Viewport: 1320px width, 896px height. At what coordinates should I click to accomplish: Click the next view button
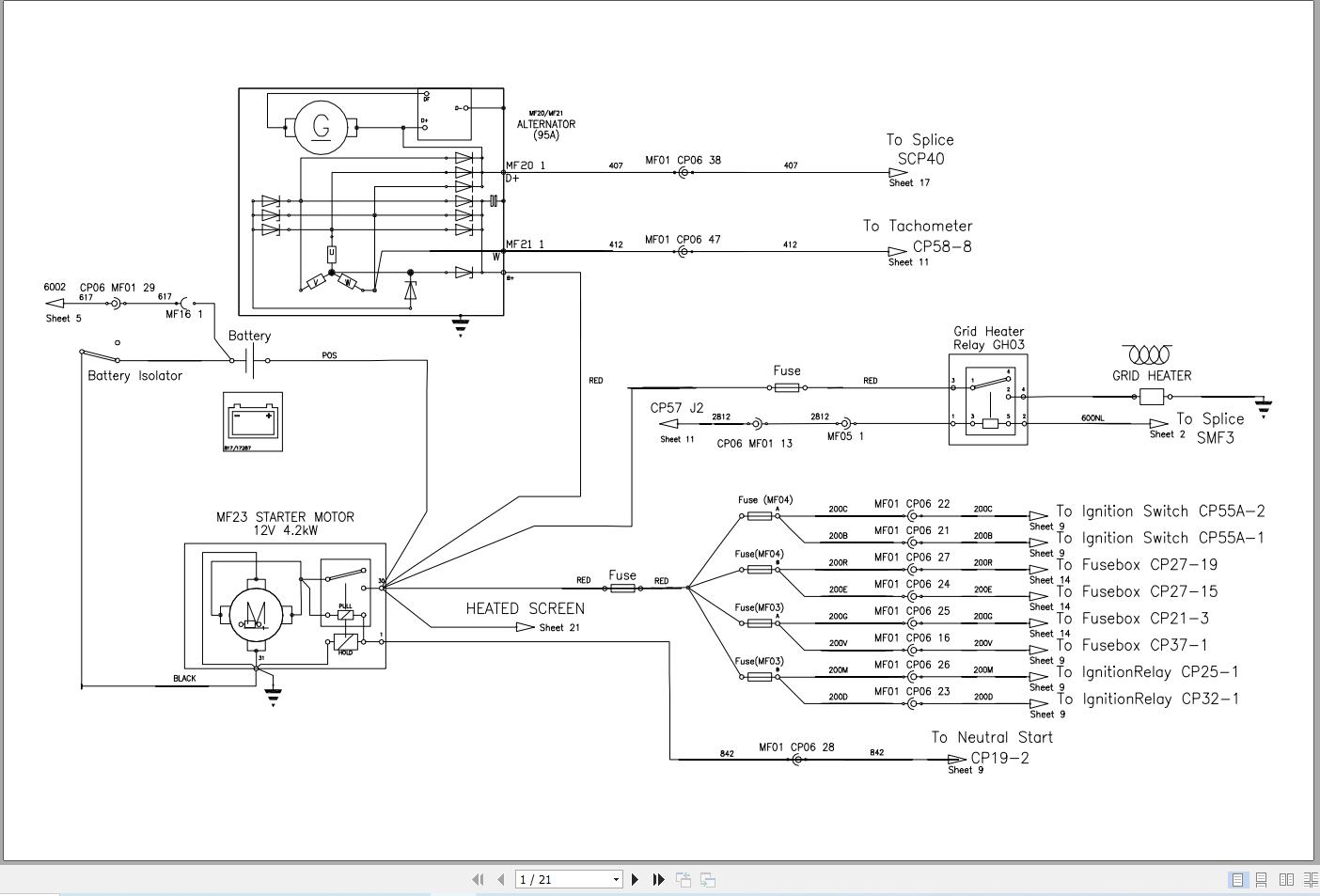pyautogui.click(x=708, y=880)
